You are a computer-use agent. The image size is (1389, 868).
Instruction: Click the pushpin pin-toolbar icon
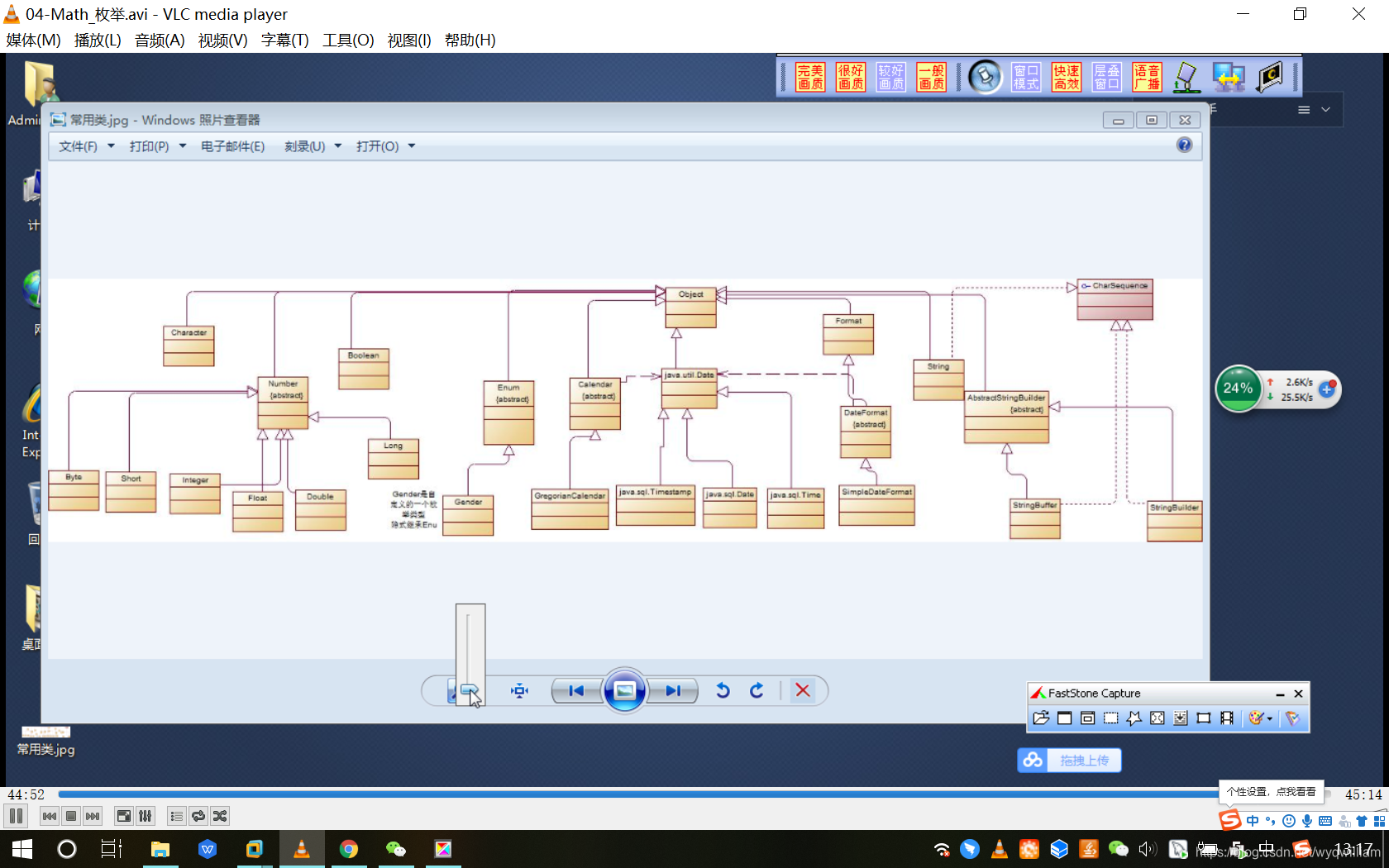coord(985,77)
